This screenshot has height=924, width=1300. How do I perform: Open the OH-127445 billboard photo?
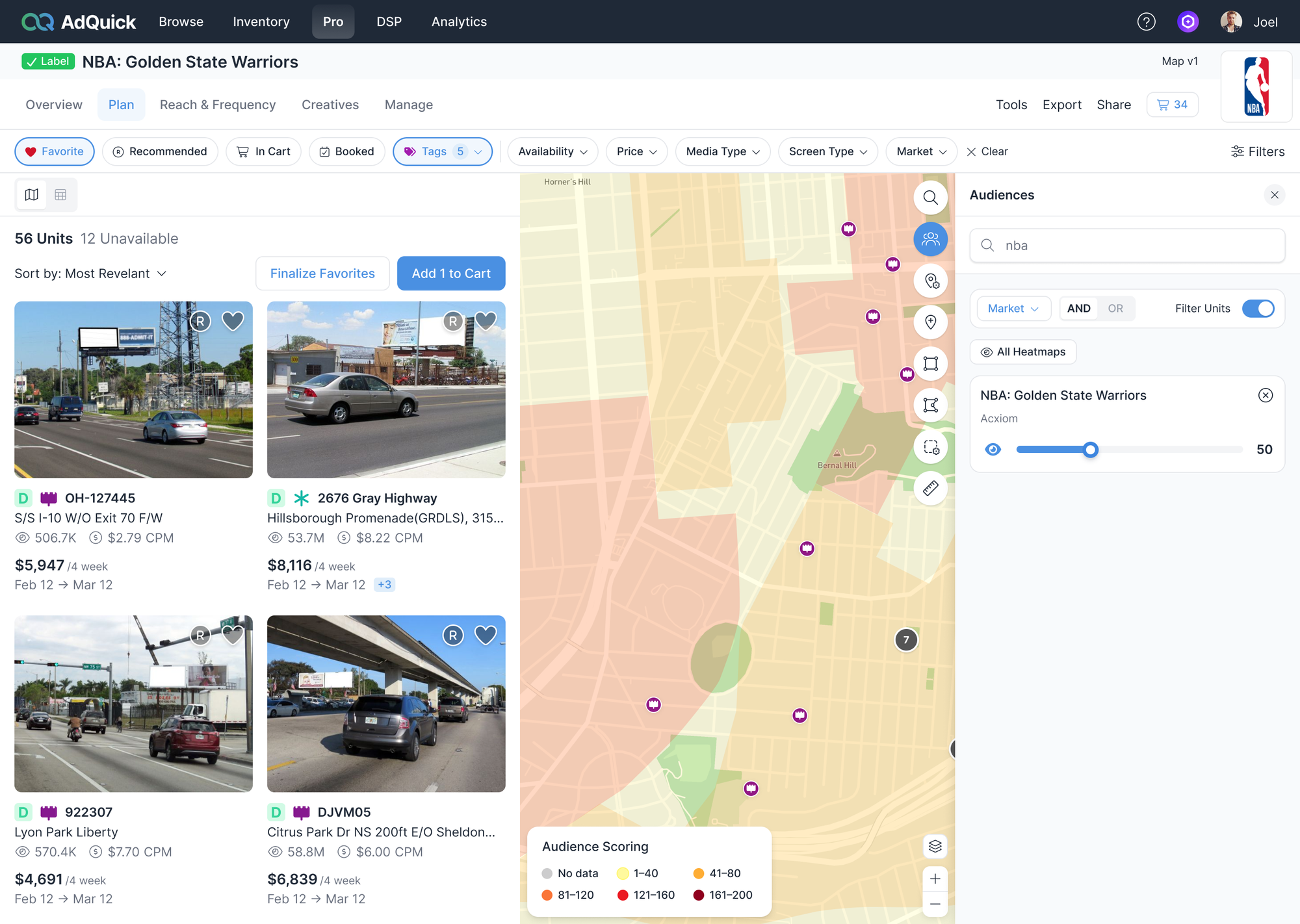click(x=133, y=390)
